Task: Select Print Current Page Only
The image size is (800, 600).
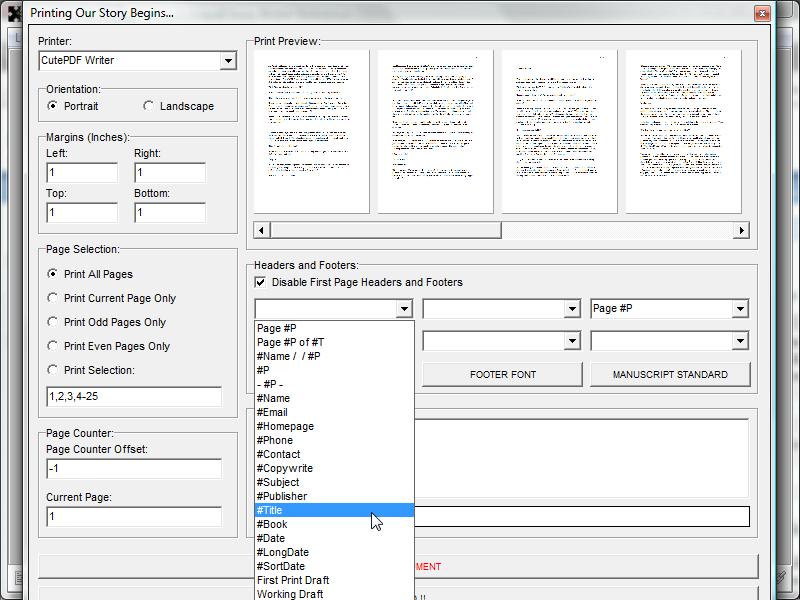Action: (53, 298)
